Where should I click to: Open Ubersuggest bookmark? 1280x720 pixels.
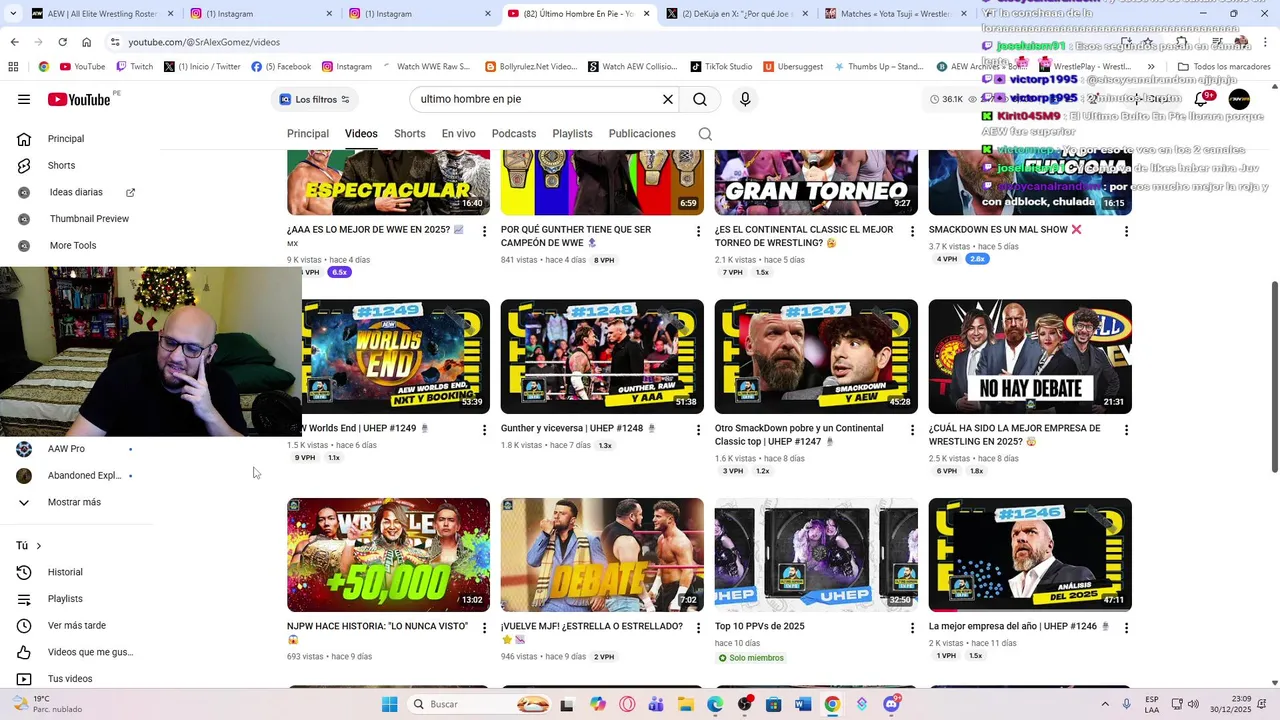pyautogui.click(x=793, y=67)
